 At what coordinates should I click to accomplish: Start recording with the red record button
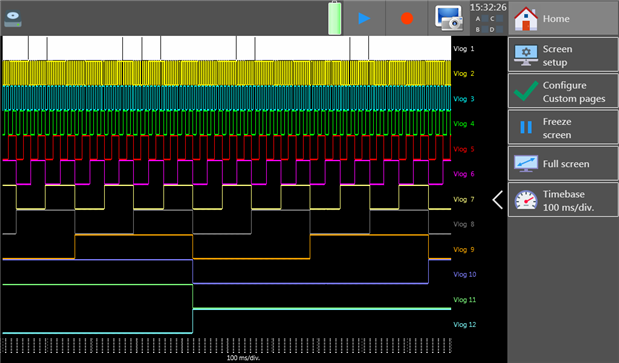click(x=407, y=18)
